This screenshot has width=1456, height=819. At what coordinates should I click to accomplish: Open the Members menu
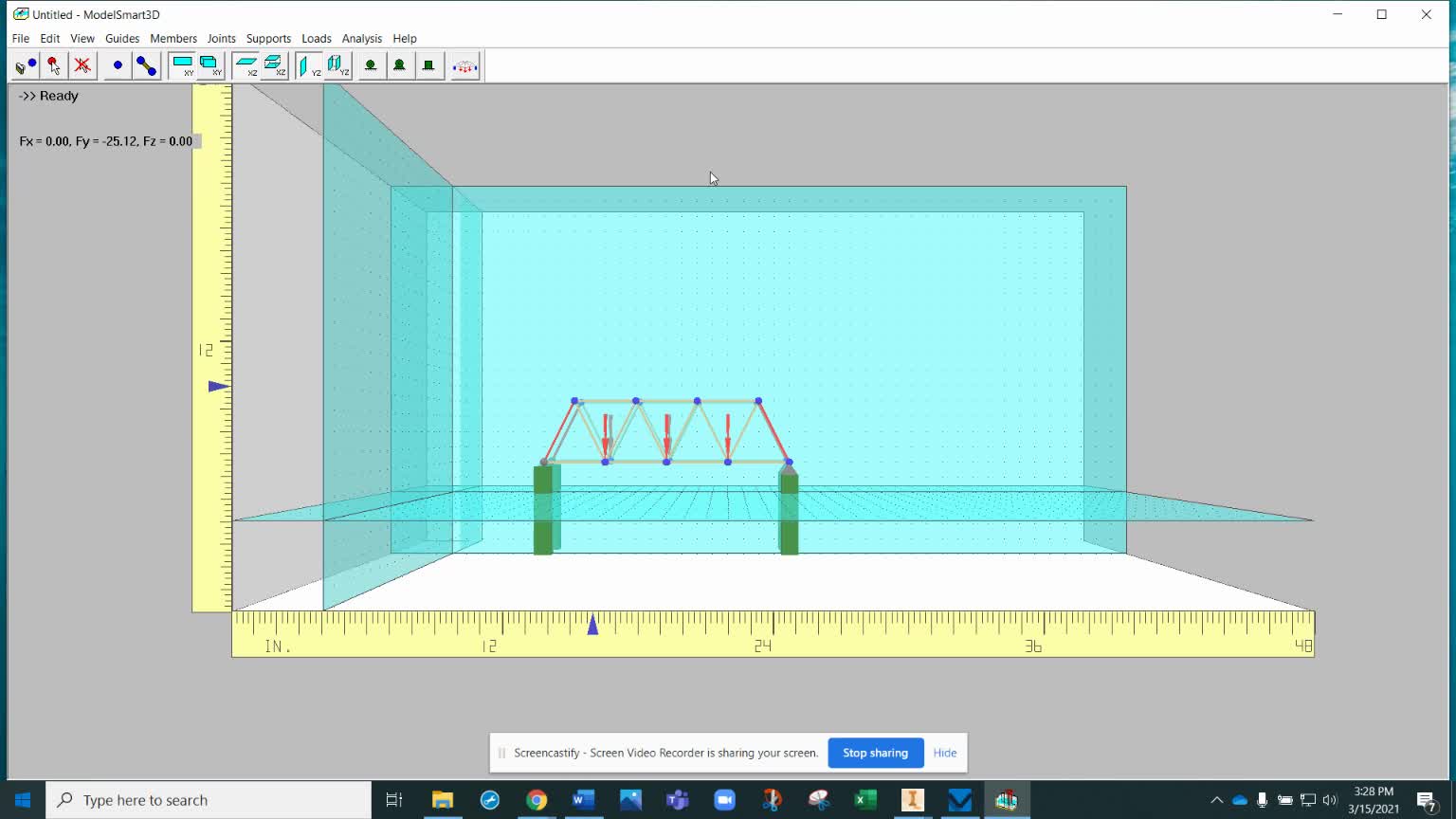pos(173,39)
